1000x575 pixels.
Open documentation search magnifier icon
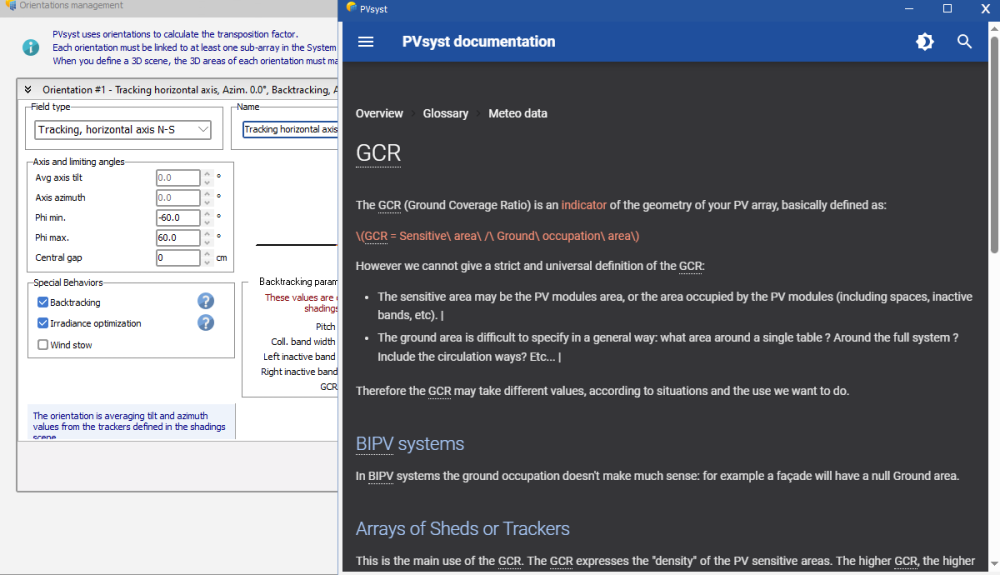(x=964, y=42)
